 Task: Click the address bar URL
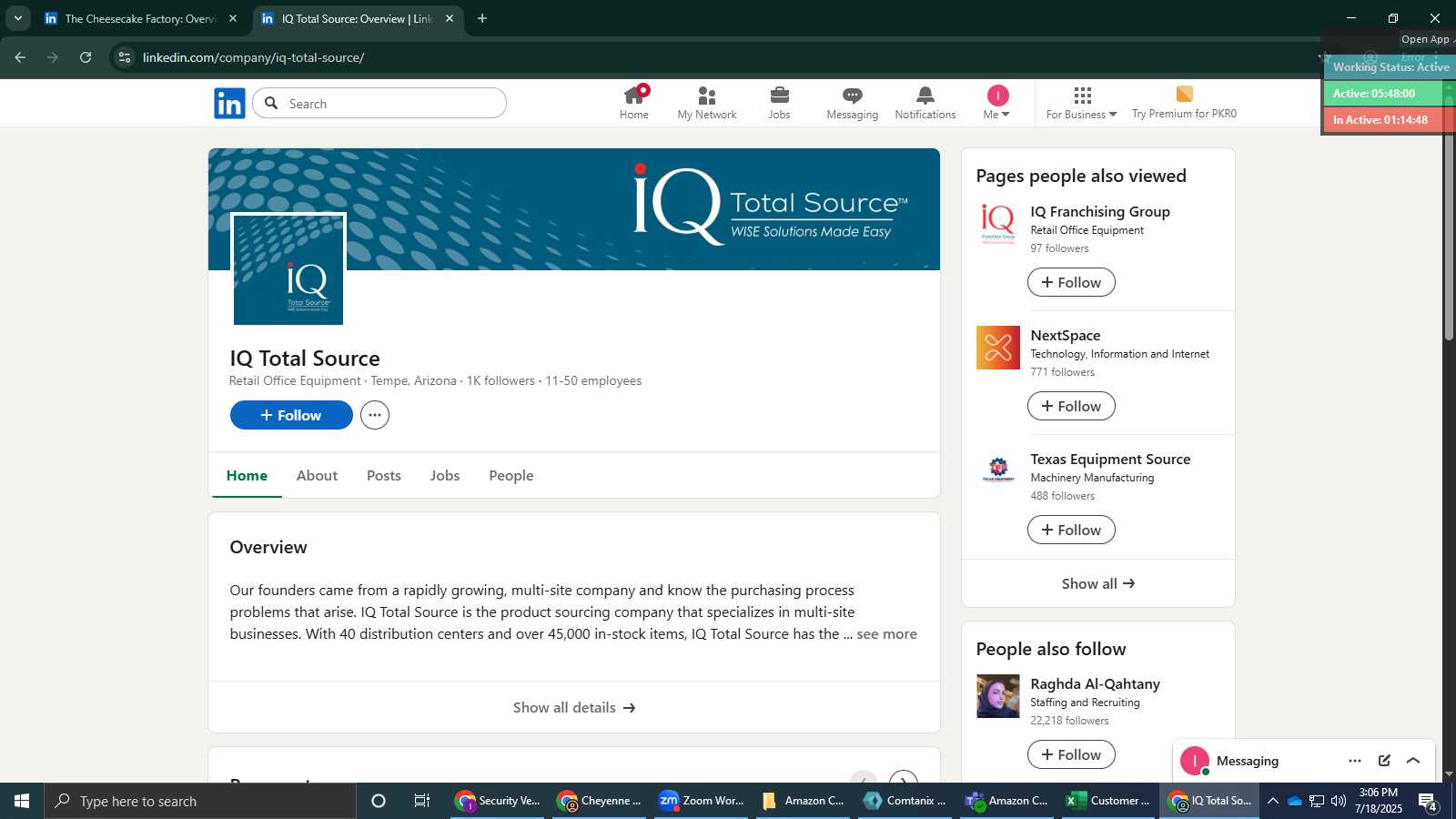tap(254, 57)
